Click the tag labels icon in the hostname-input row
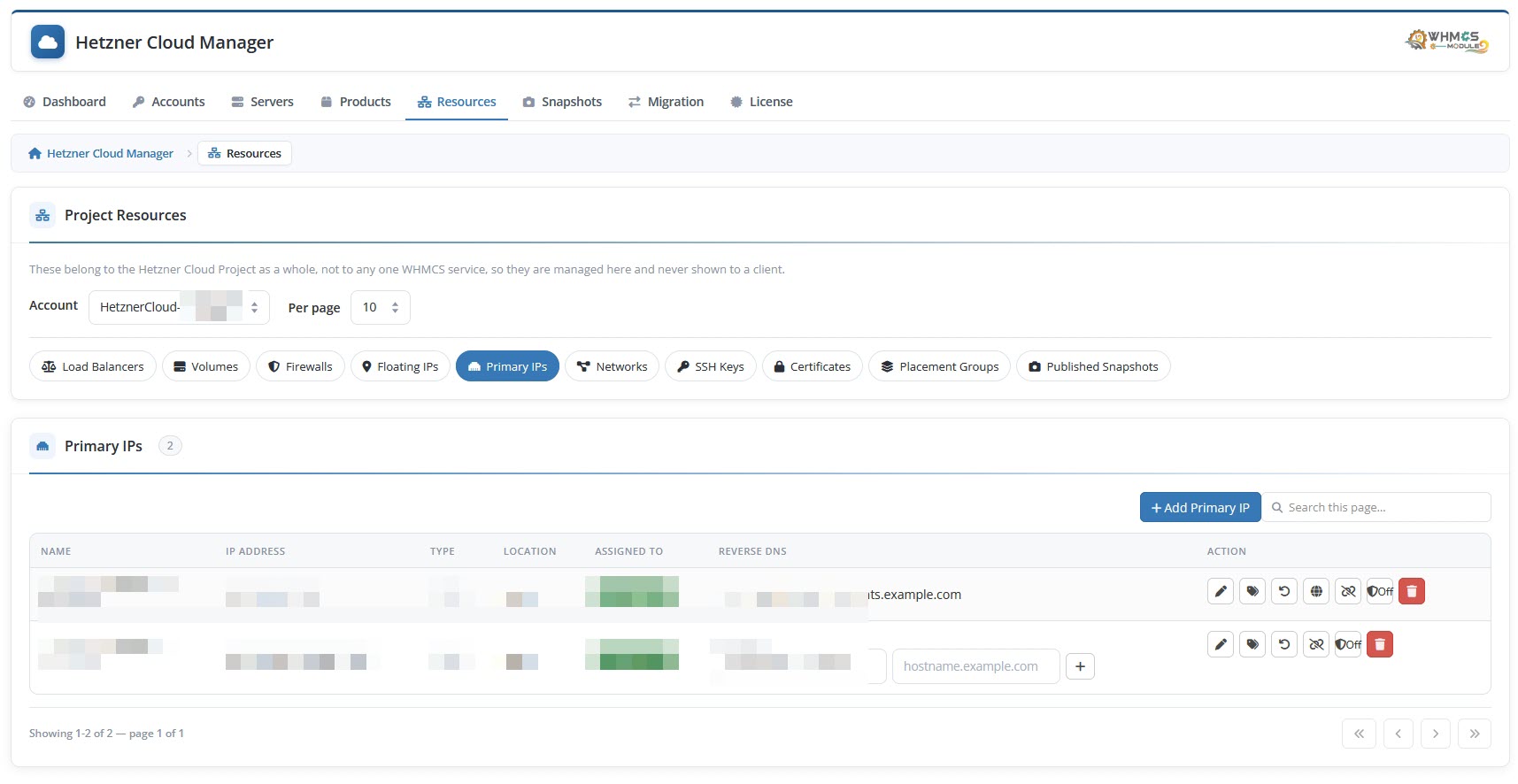 coord(1252,644)
